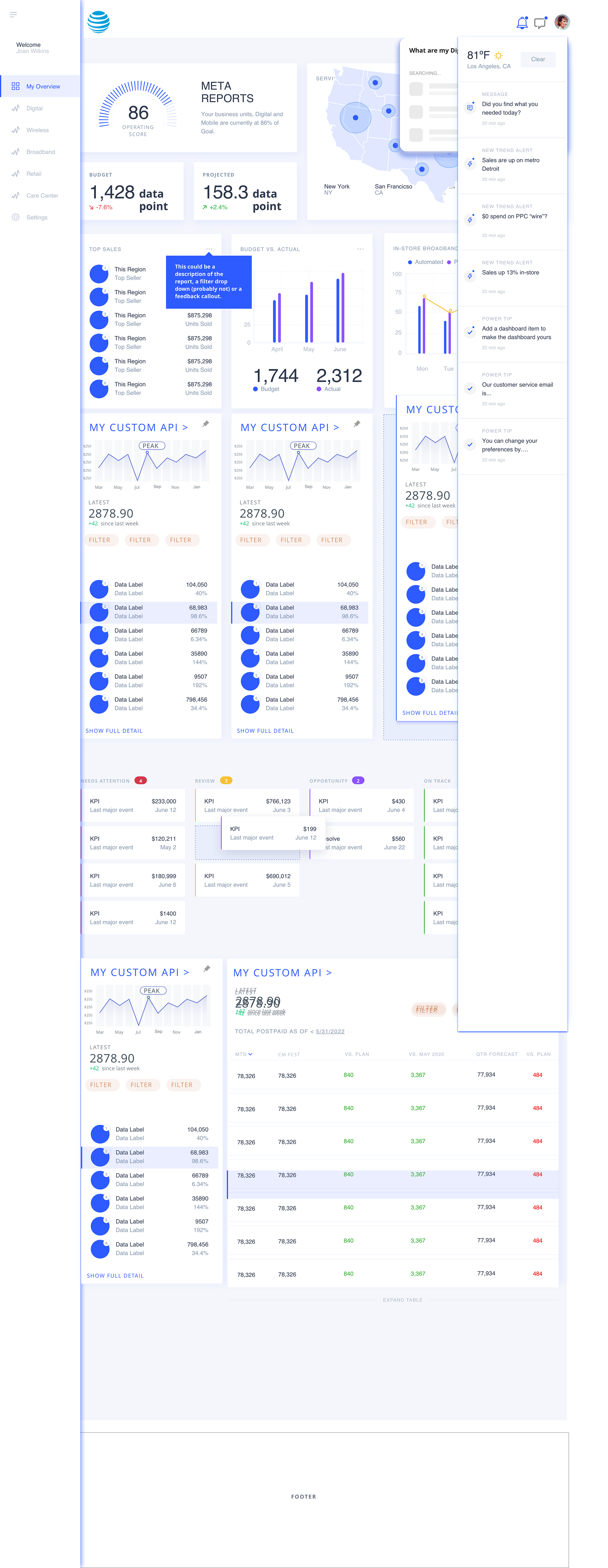This screenshot has height=1568, width=608.
Task: Open the KPI card showing $233,000
Action: (x=133, y=805)
